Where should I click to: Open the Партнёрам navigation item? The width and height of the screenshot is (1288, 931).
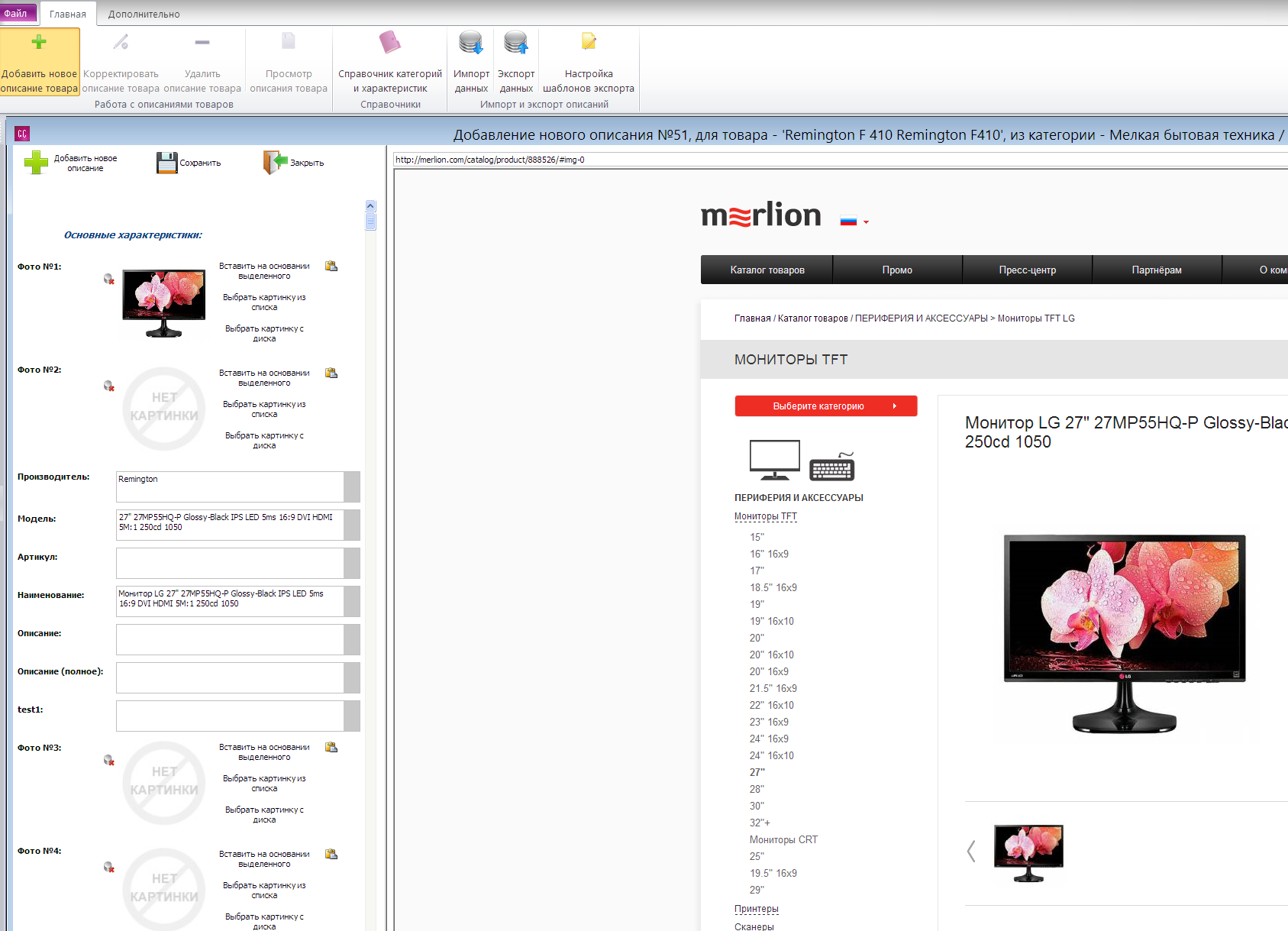pyautogui.click(x=1157, y=270)
